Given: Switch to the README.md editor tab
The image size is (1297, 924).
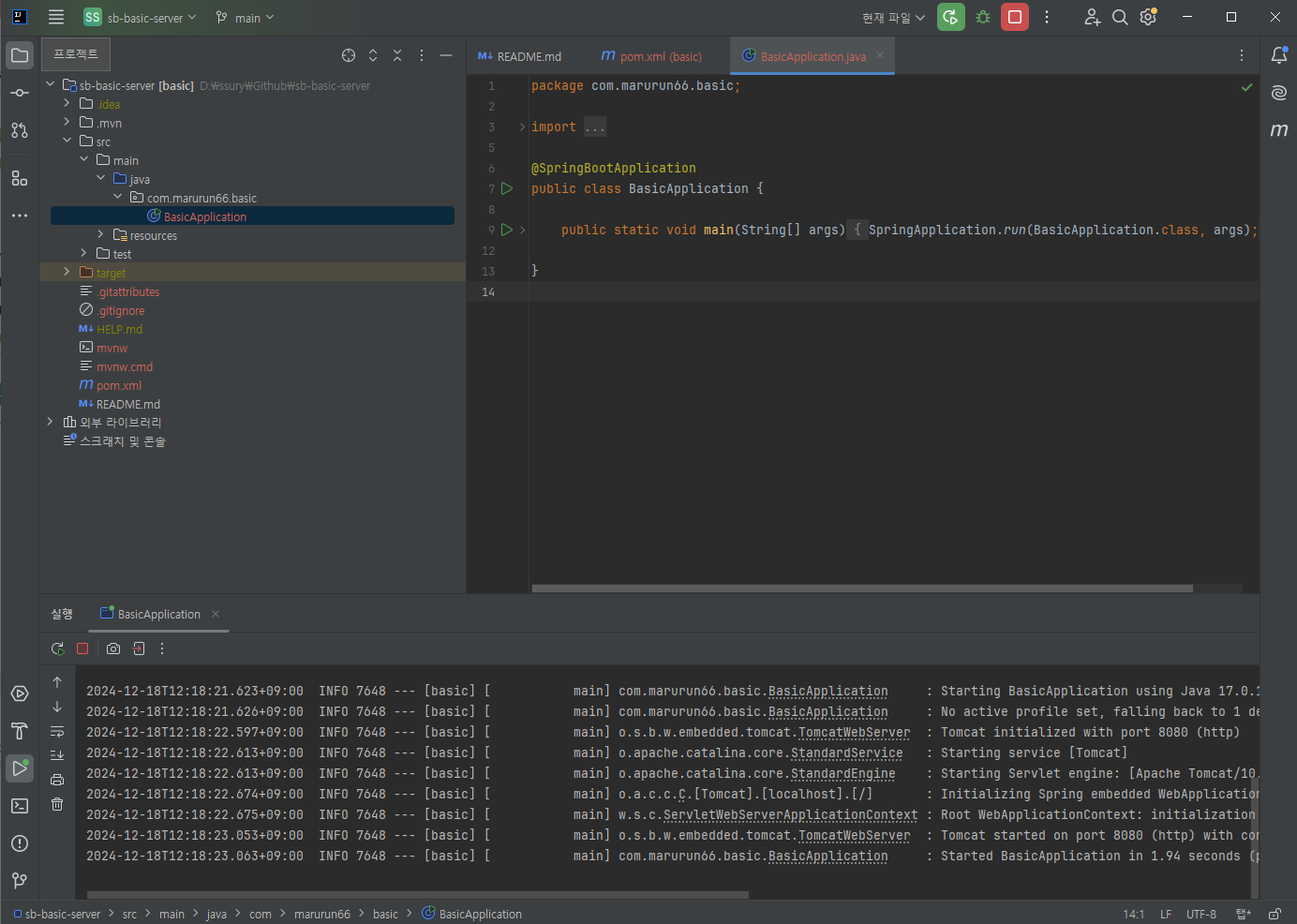Looking at the screenshot, I should click(520, 56).
